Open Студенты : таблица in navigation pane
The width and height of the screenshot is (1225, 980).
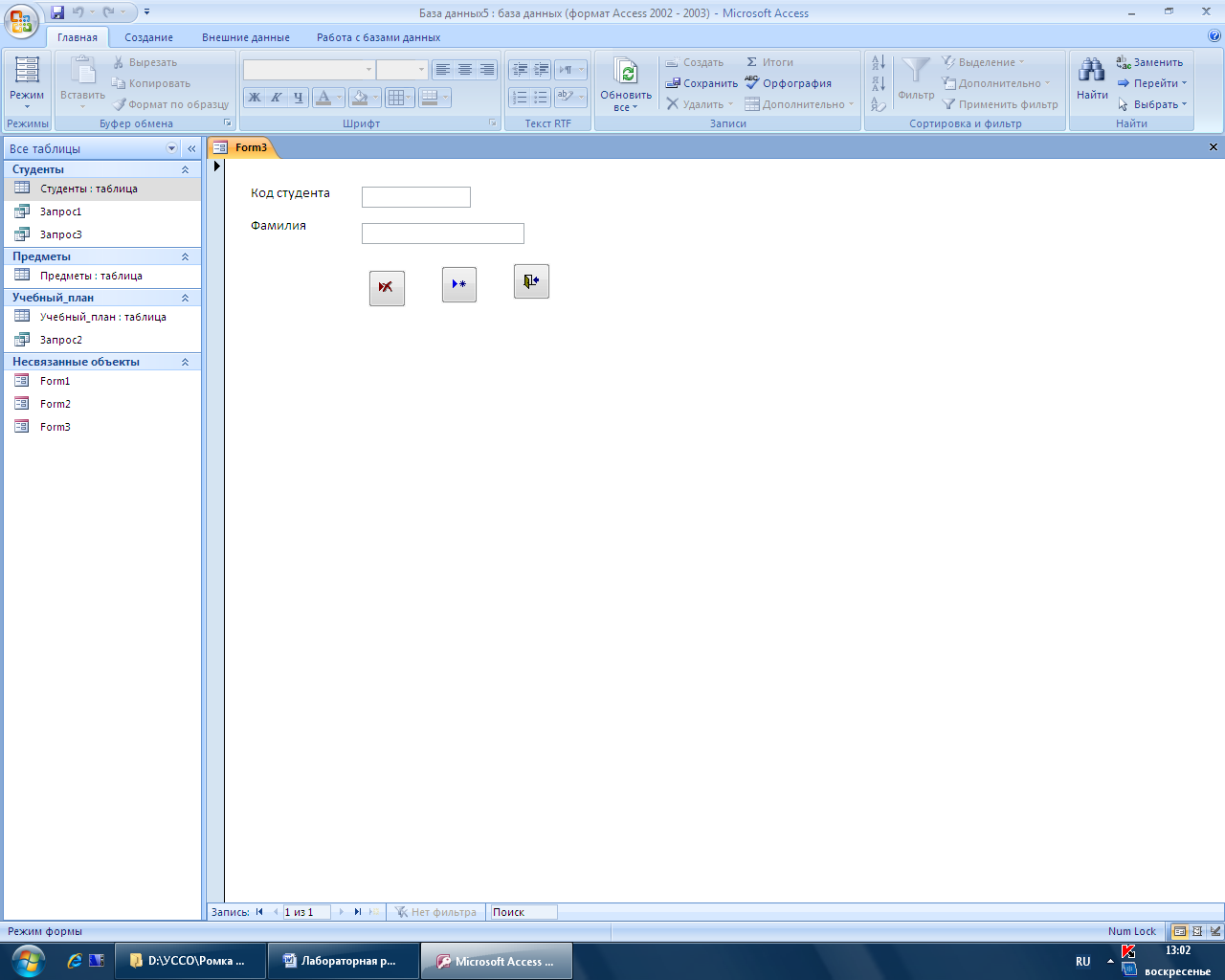tap(101, 189)
